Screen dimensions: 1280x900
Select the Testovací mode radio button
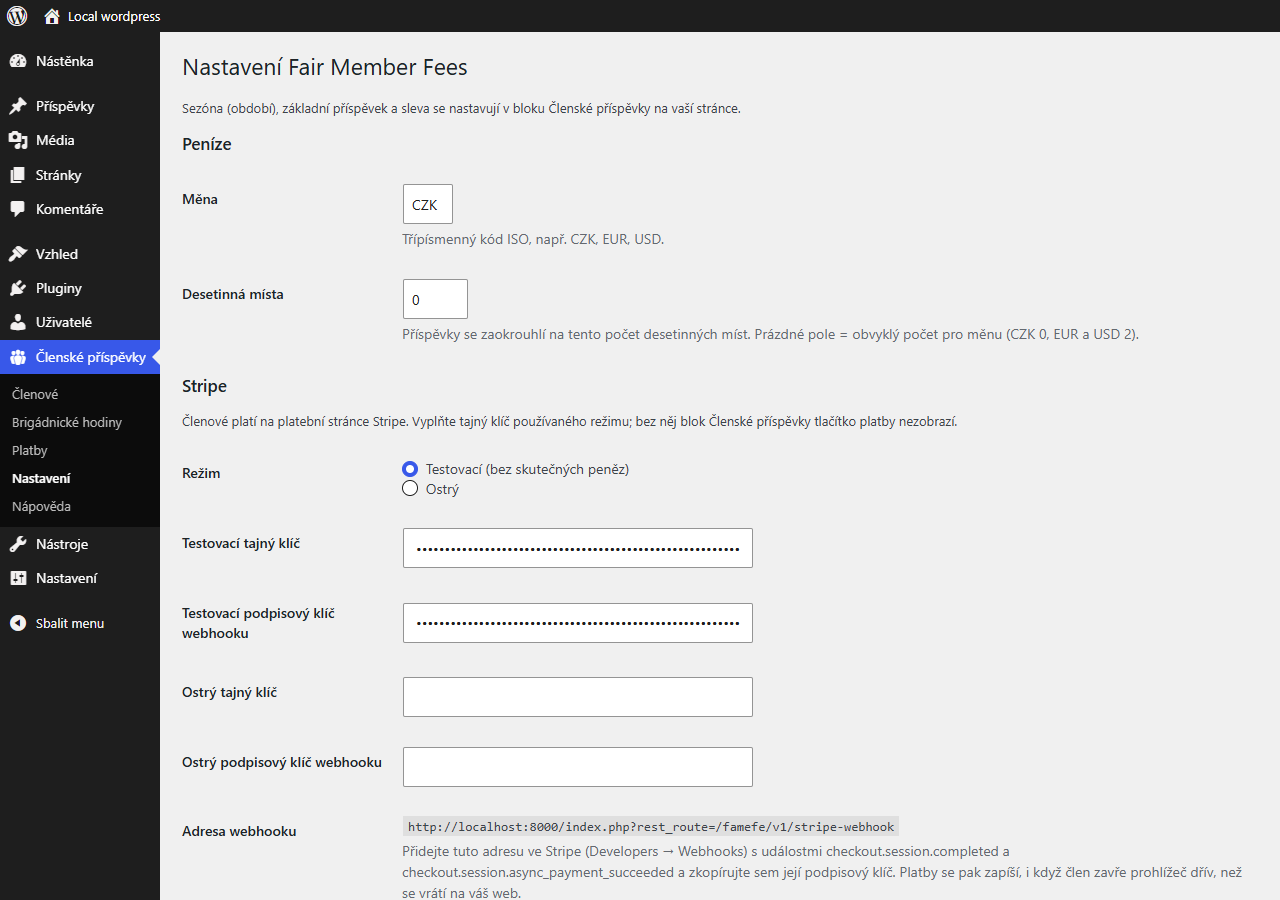(410, 469)
